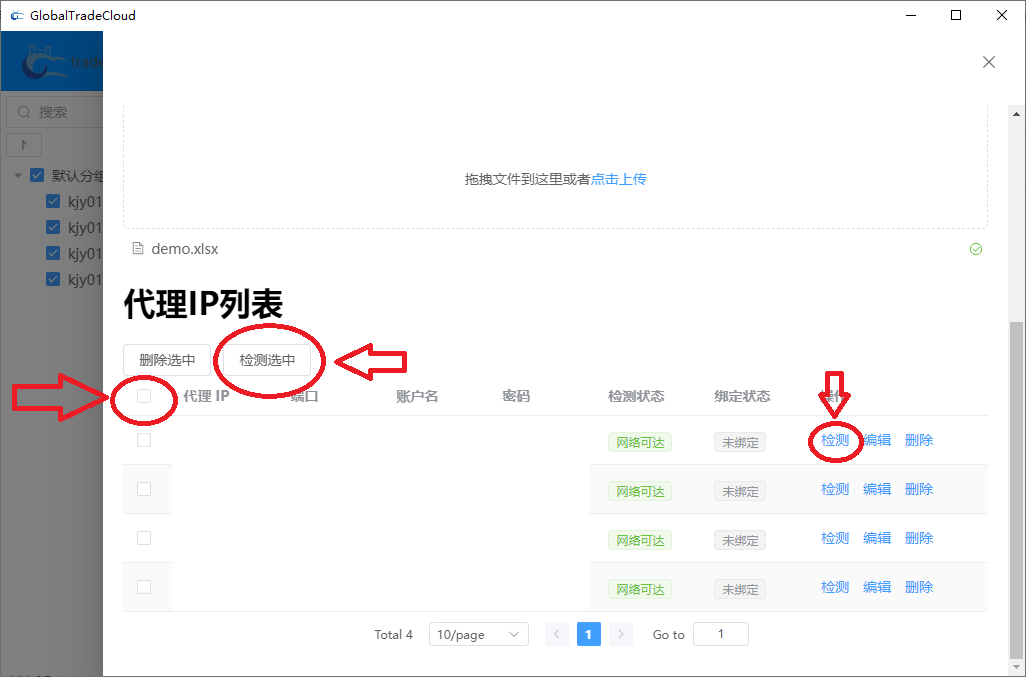Click the Go to page number input field
1026x677 pixels.
tap(720, 633)
